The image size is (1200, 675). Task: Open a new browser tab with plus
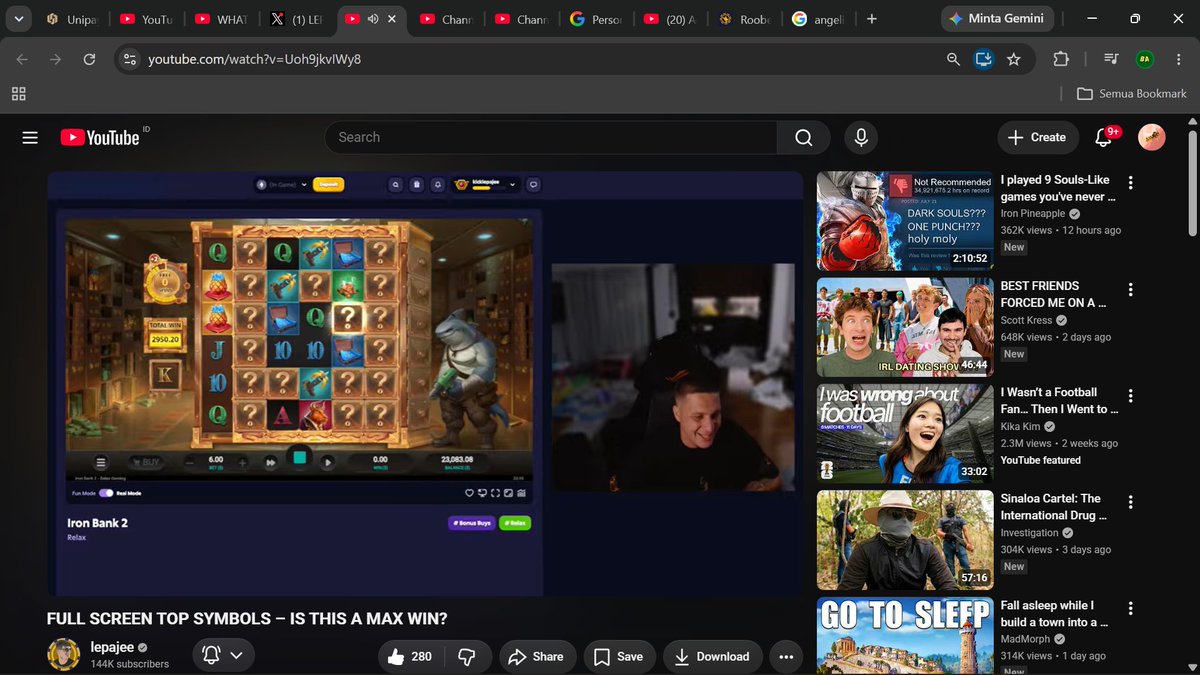pos(872,19)
